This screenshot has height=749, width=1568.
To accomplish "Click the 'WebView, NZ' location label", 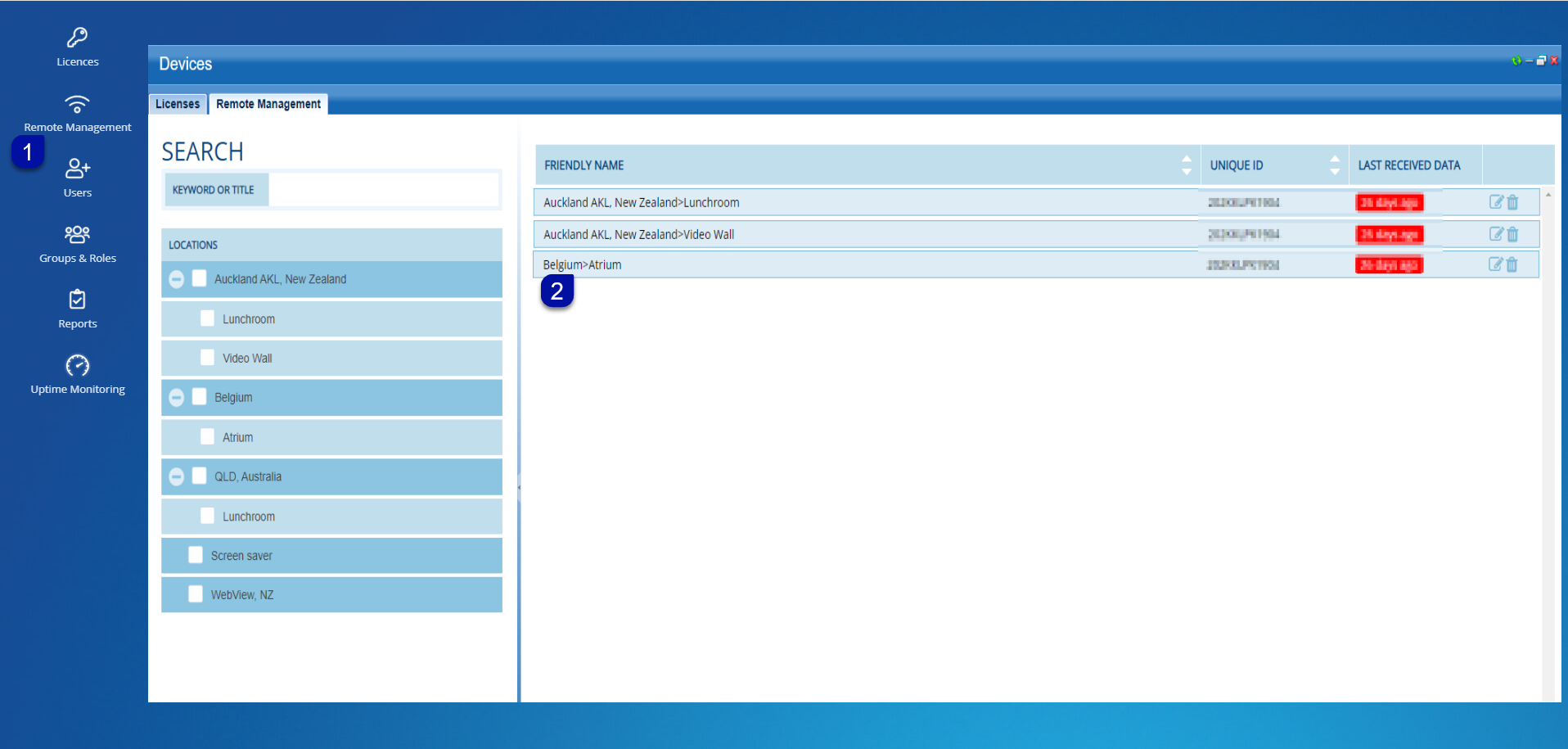I will point(242,595).
